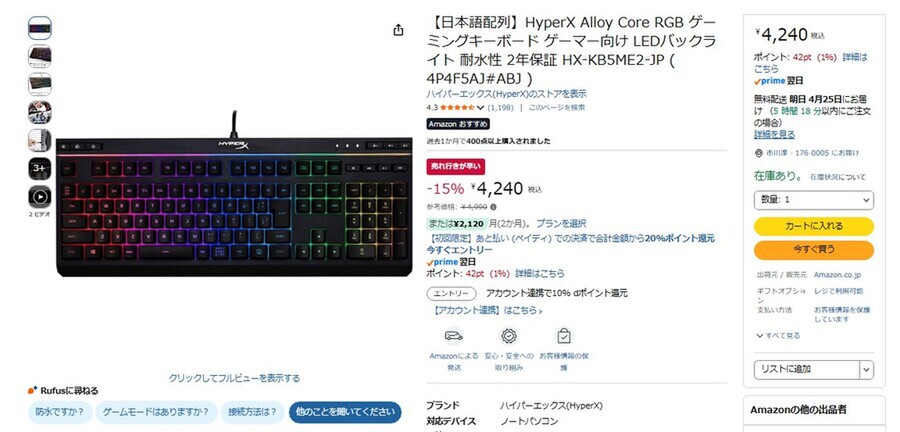Expand the star rating dropdown chevron

click(x=480, y=107)
